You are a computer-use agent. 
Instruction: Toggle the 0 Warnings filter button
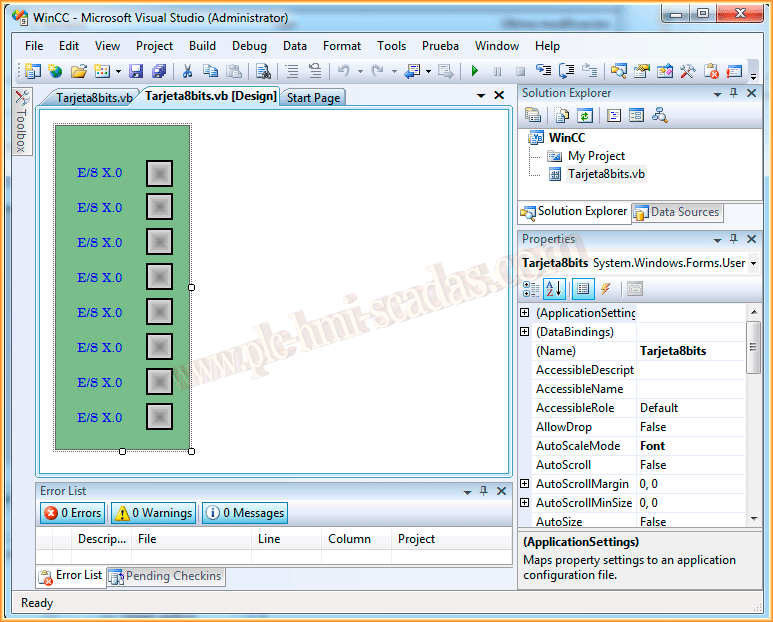tap(154, 513)
